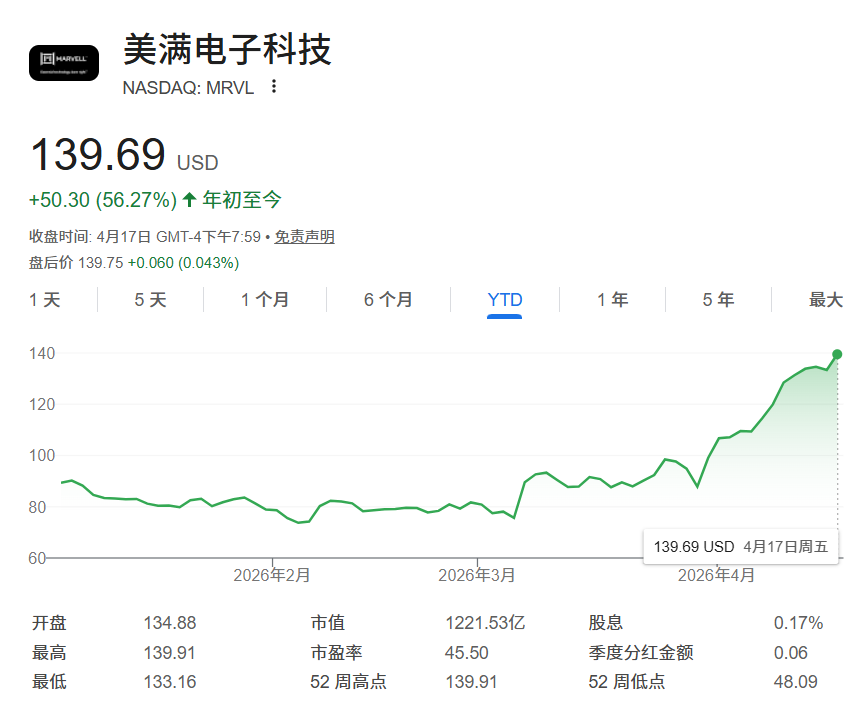Click the Marvell company logo
Screen dimensions: 867x710
[x=64, y=62]
